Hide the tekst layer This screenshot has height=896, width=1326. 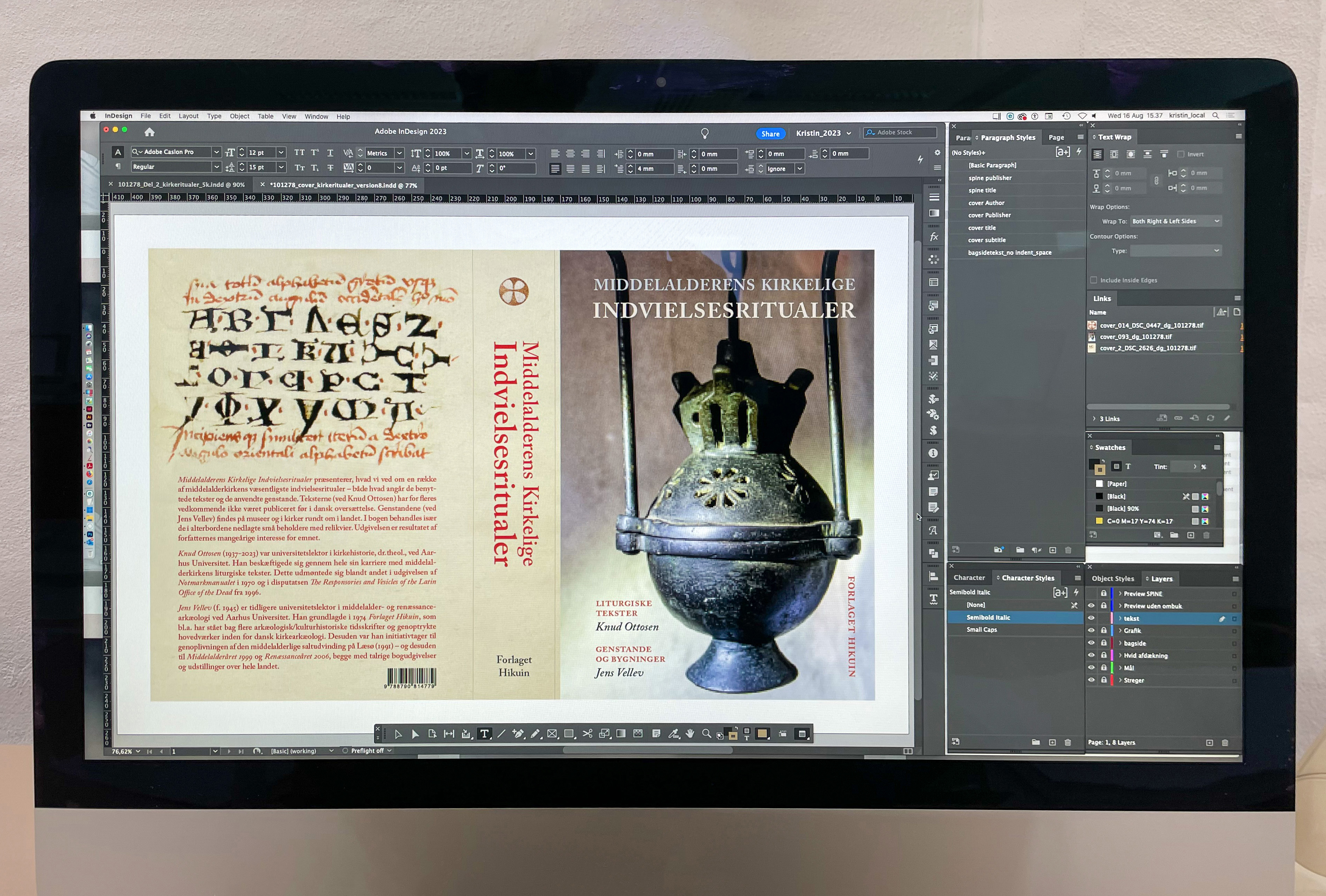pos(1091,618)
